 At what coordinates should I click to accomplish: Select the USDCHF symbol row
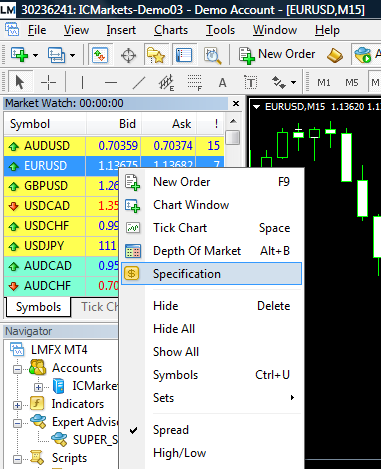[61, 226]
